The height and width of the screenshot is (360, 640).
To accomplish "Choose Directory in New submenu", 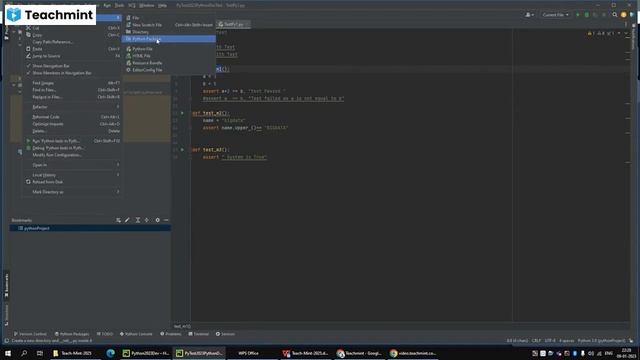I will (x=169, y=32).
